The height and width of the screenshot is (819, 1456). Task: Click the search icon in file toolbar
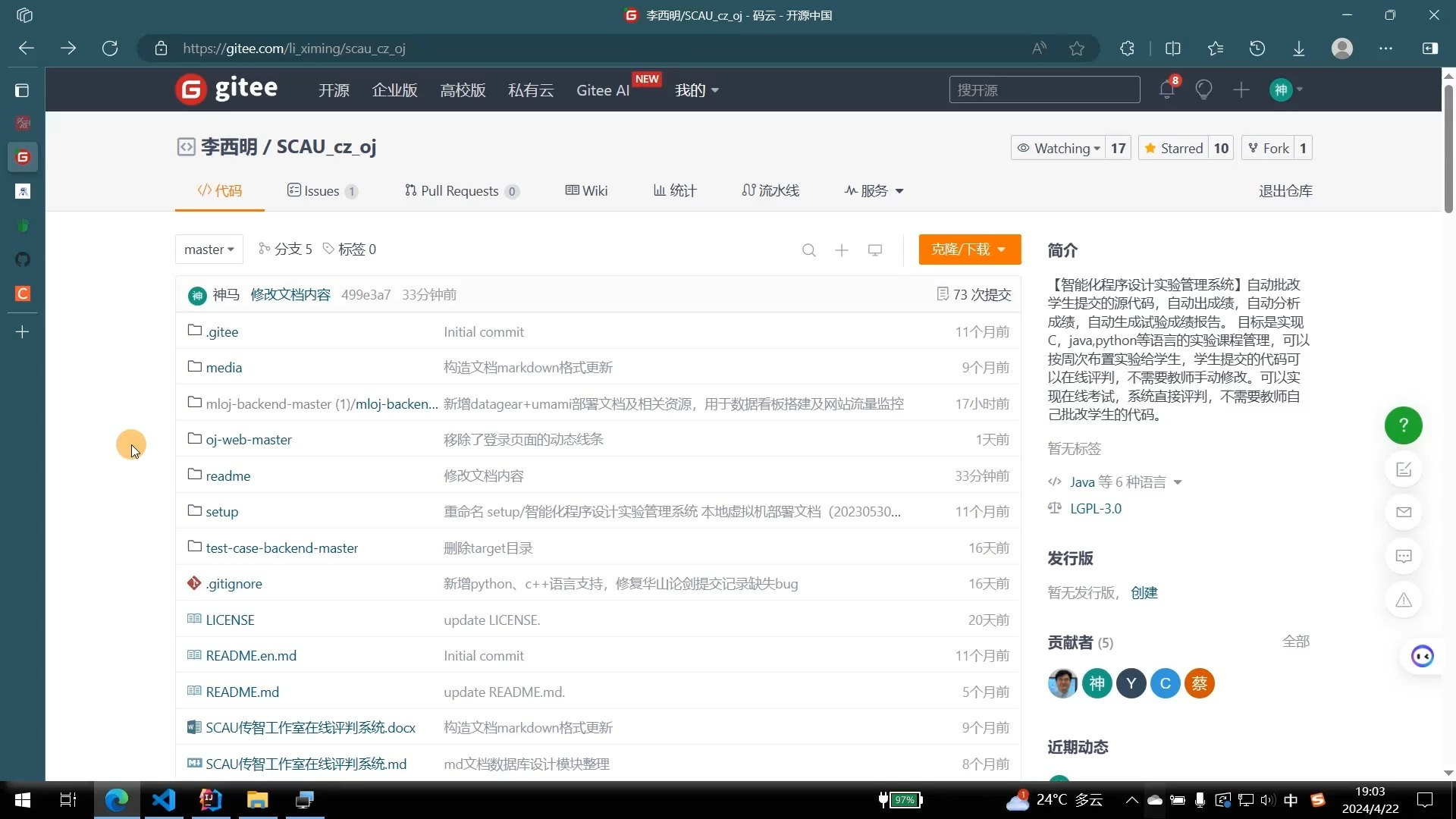tap(809, 250)
